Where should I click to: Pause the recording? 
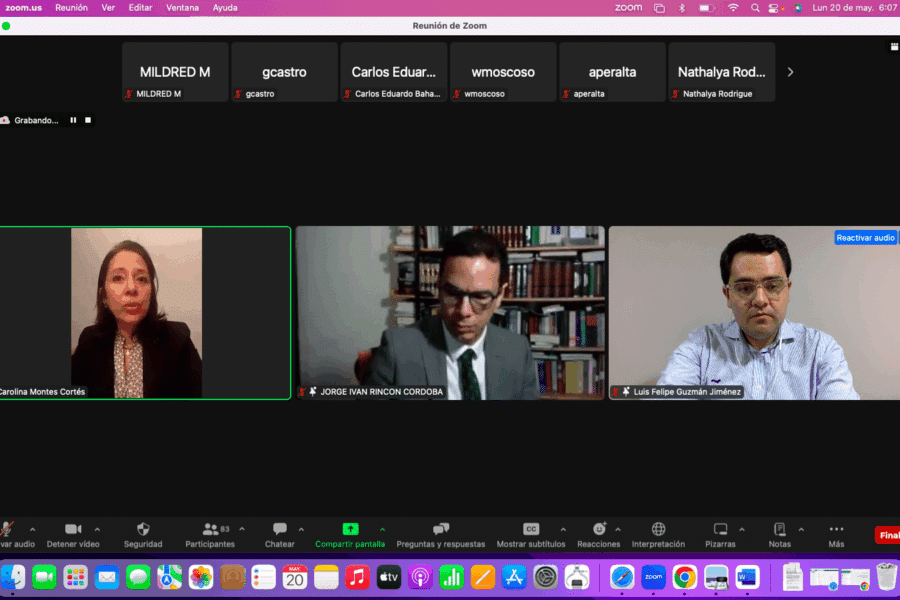point(73,120)
